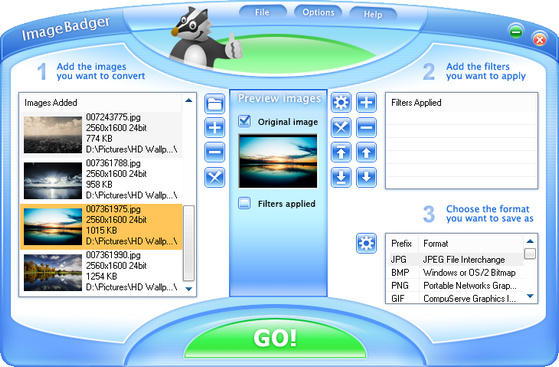Select the 007243775.jpg file name
559x367 pixels.
point(113,117)
